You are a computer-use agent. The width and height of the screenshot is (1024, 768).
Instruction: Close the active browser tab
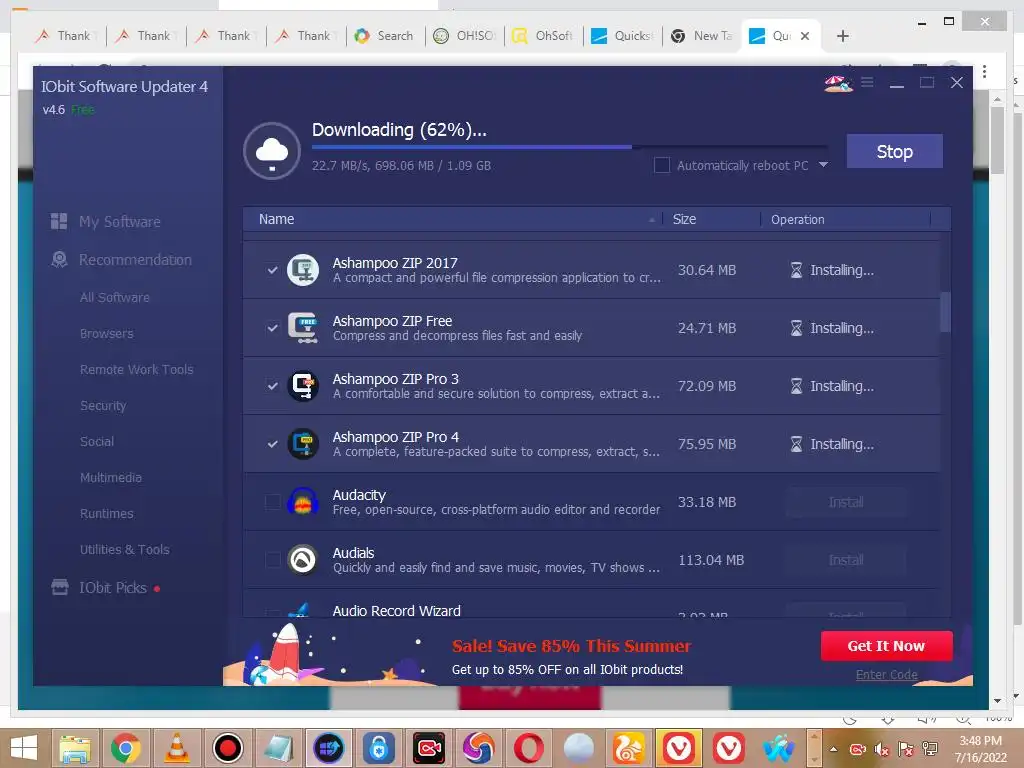coord(805,36)
